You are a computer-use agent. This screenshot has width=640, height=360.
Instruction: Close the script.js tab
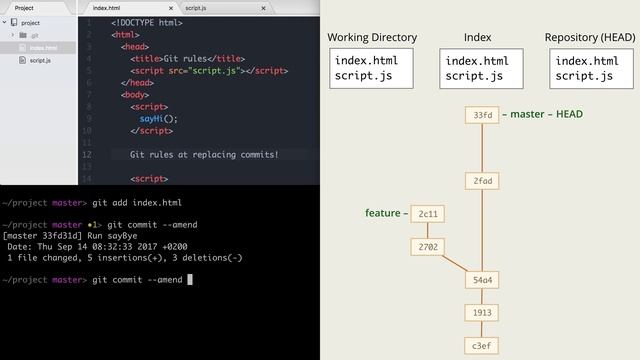pyautogui.click(x=263, y=8)
